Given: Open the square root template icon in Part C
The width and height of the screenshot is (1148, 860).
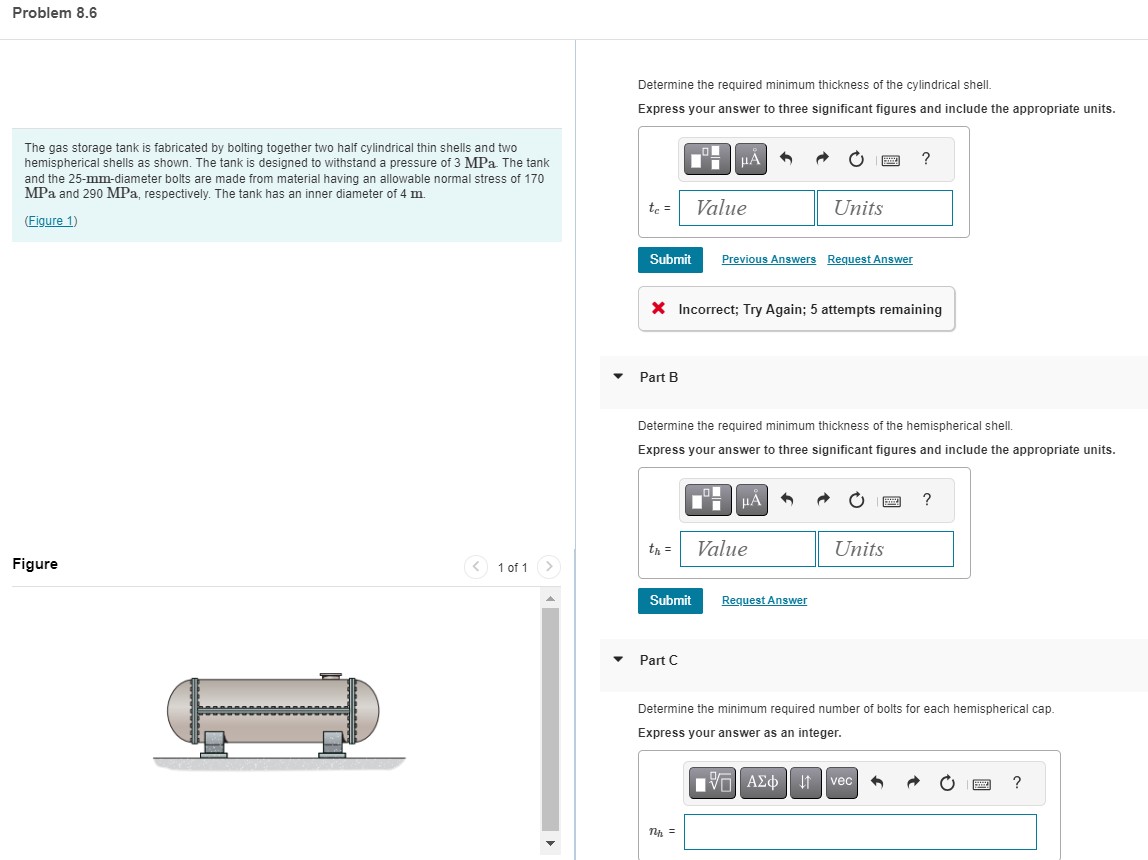Looking at the screenshot, I should 713,783.
